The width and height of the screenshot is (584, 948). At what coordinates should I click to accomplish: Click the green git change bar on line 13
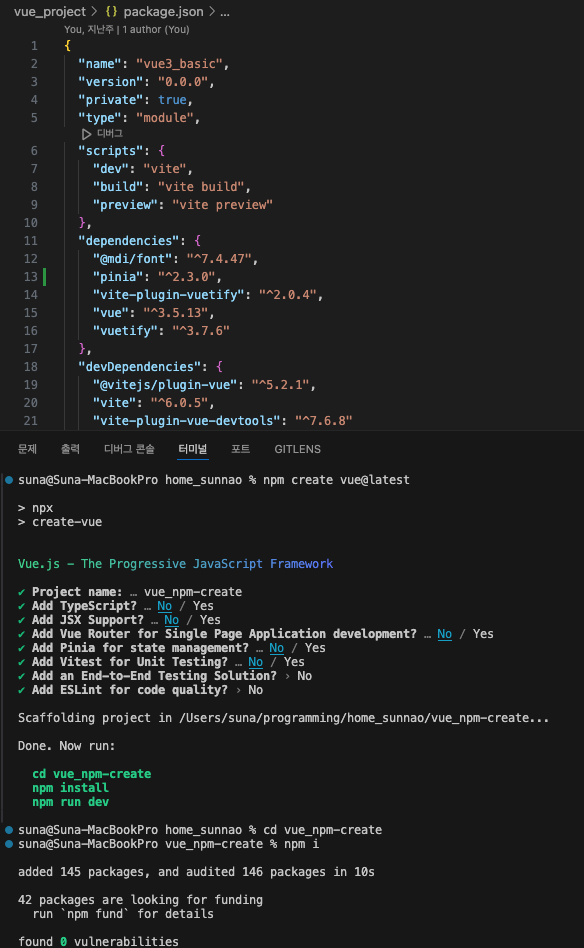click(x=45, y=277)
